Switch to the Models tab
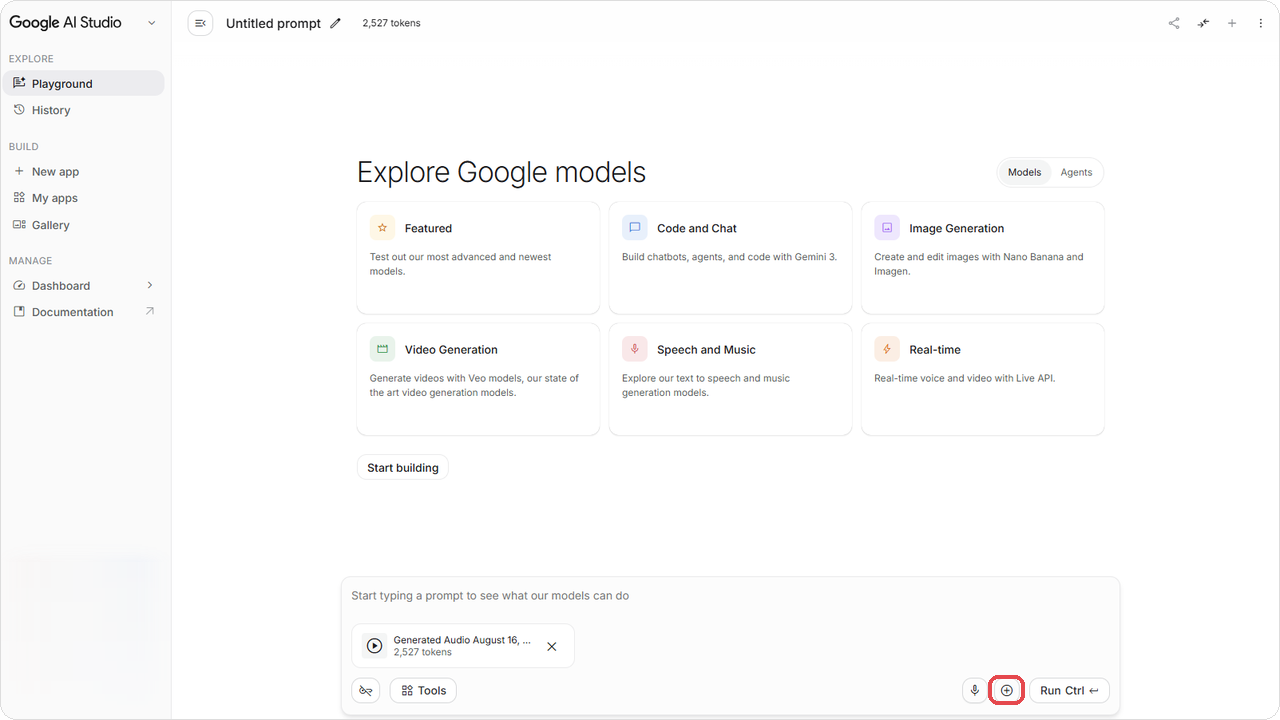This screenshot has height=720, width=1280. tap(1024, 172)
